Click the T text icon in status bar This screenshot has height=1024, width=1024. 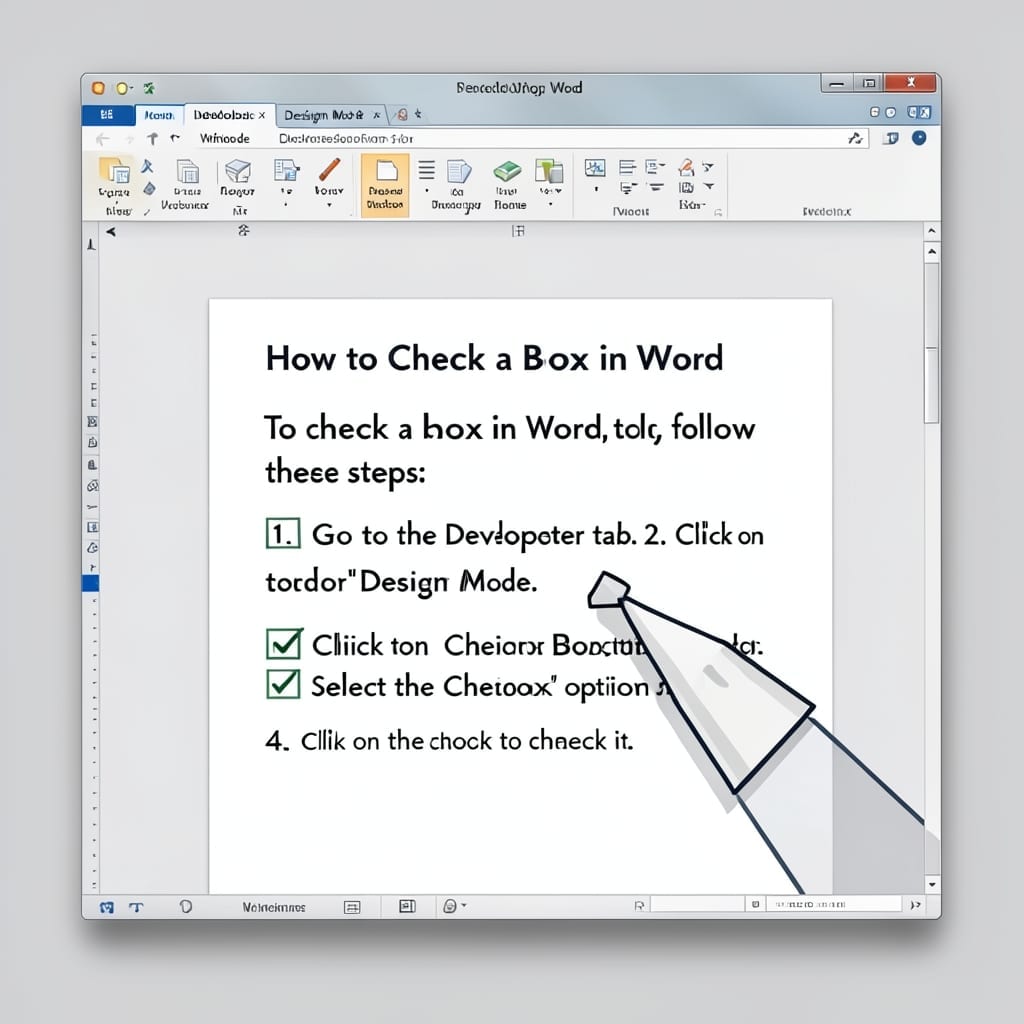point(136,907)
